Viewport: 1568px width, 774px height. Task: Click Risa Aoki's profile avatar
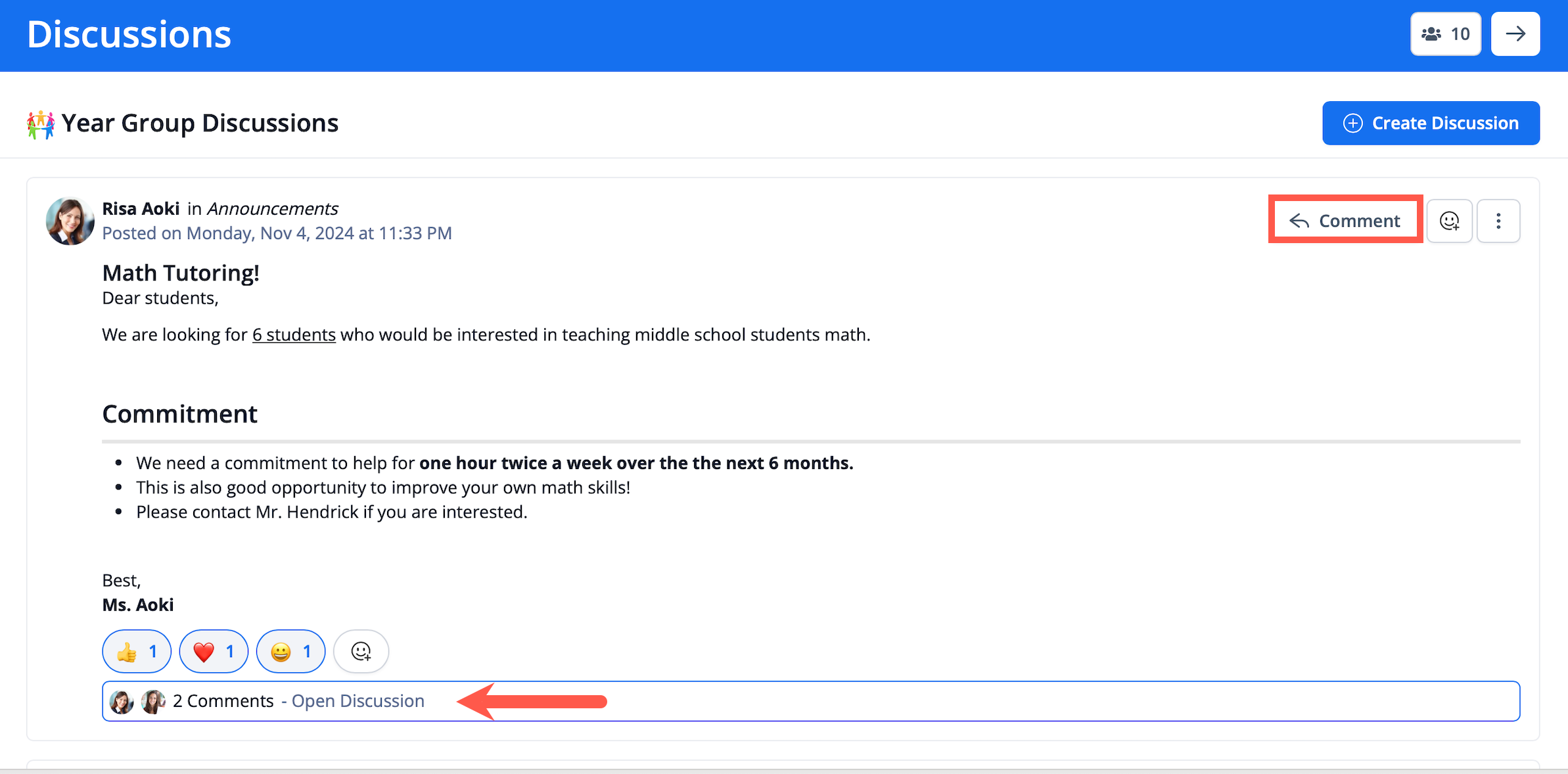coord(70,221)
